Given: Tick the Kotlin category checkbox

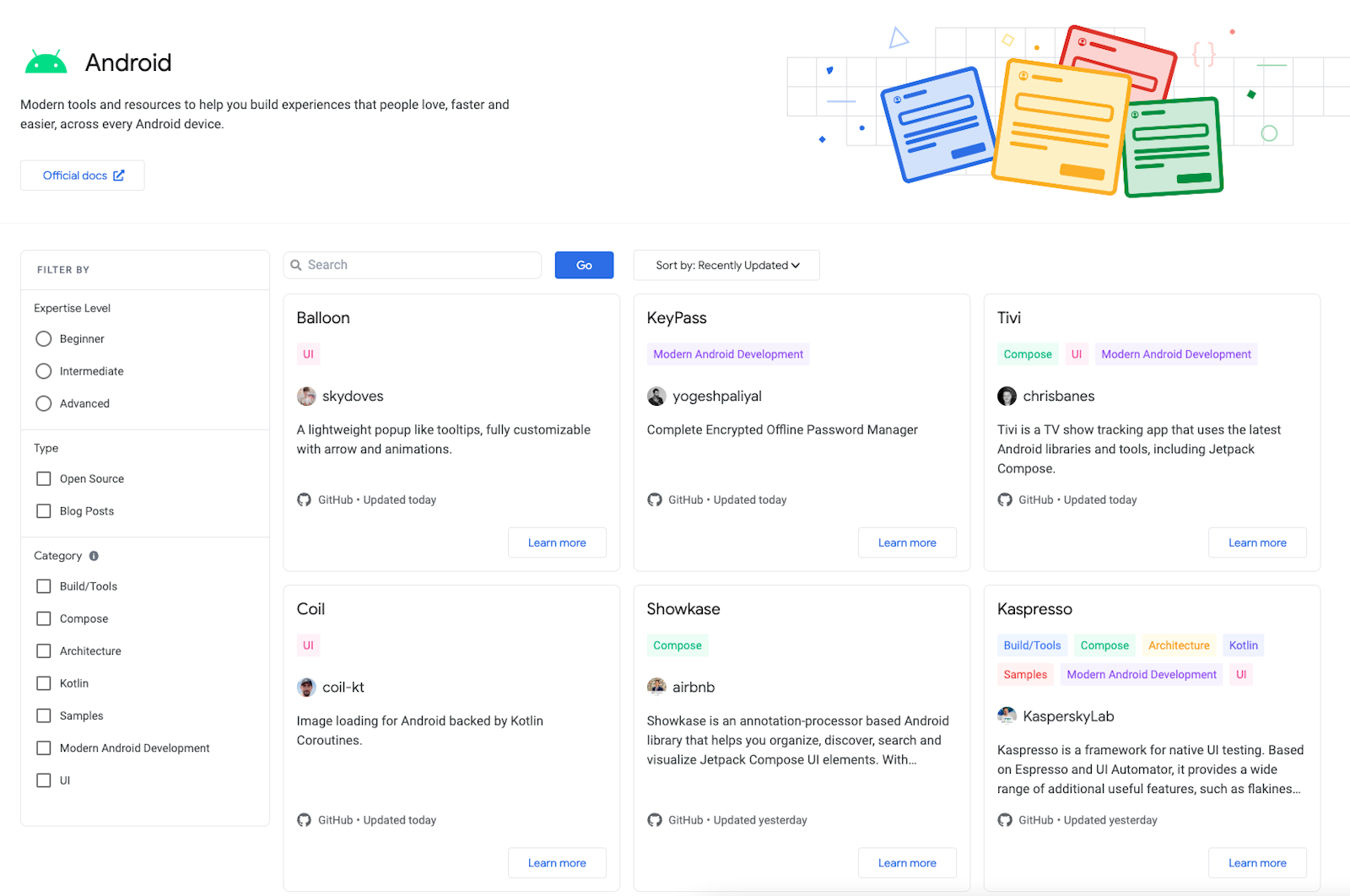Looking at the screenshot, I should (44, 683).
